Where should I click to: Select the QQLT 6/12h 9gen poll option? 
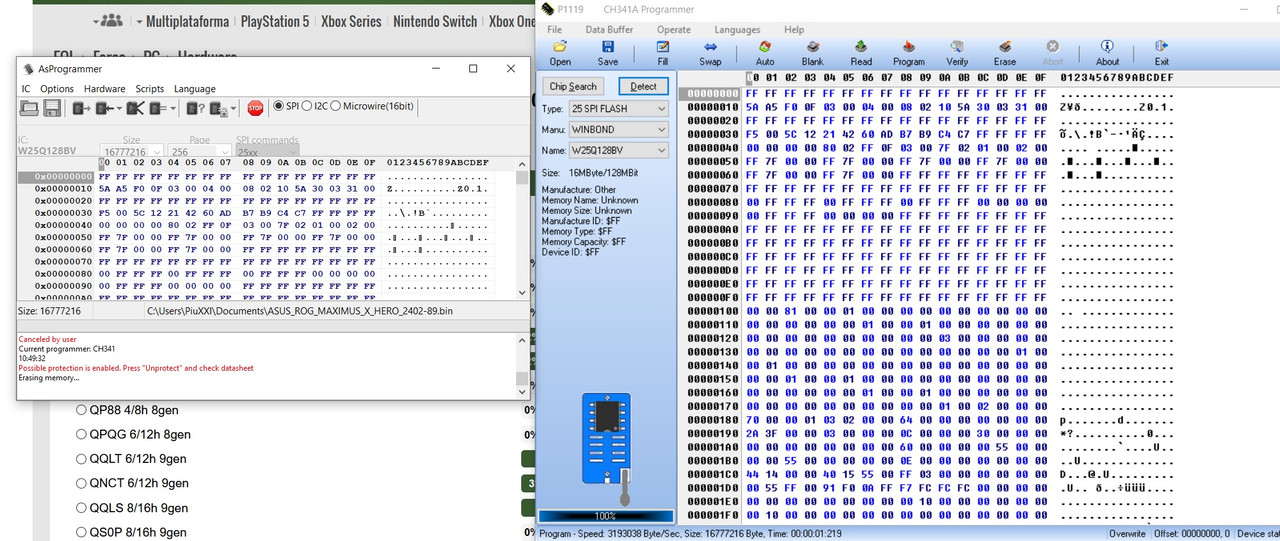coord(82,458)
